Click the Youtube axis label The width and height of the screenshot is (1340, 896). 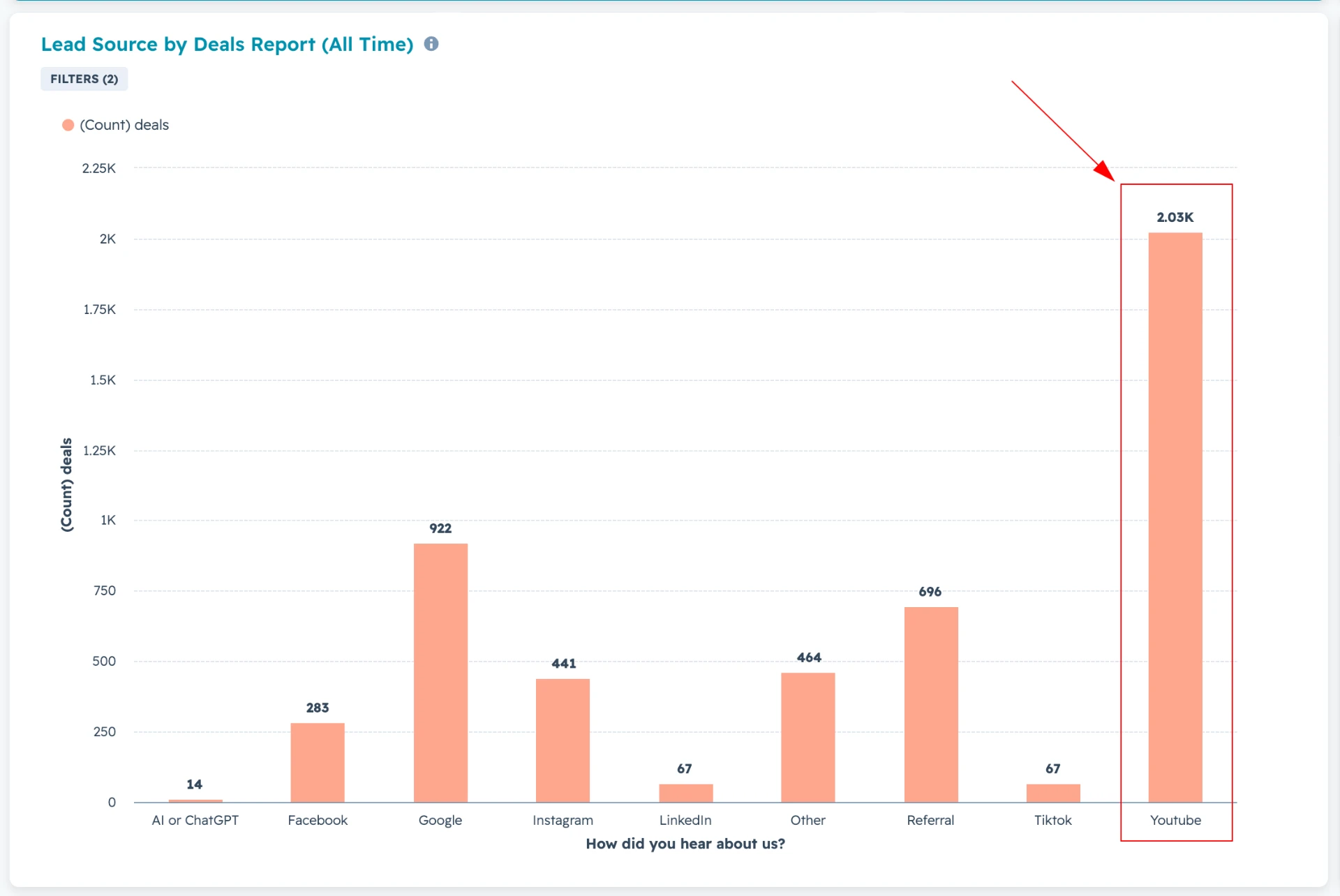coord(1175,820)
